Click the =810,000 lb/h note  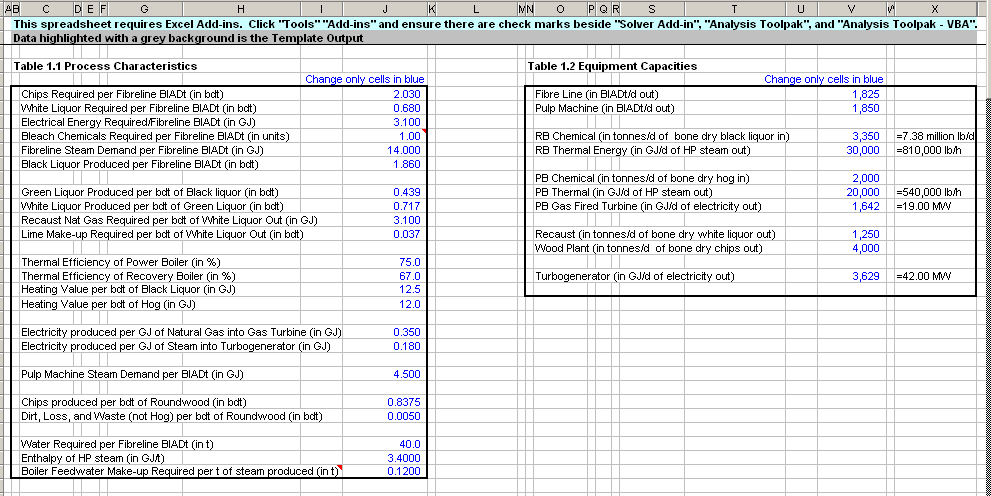coord(928,150)
